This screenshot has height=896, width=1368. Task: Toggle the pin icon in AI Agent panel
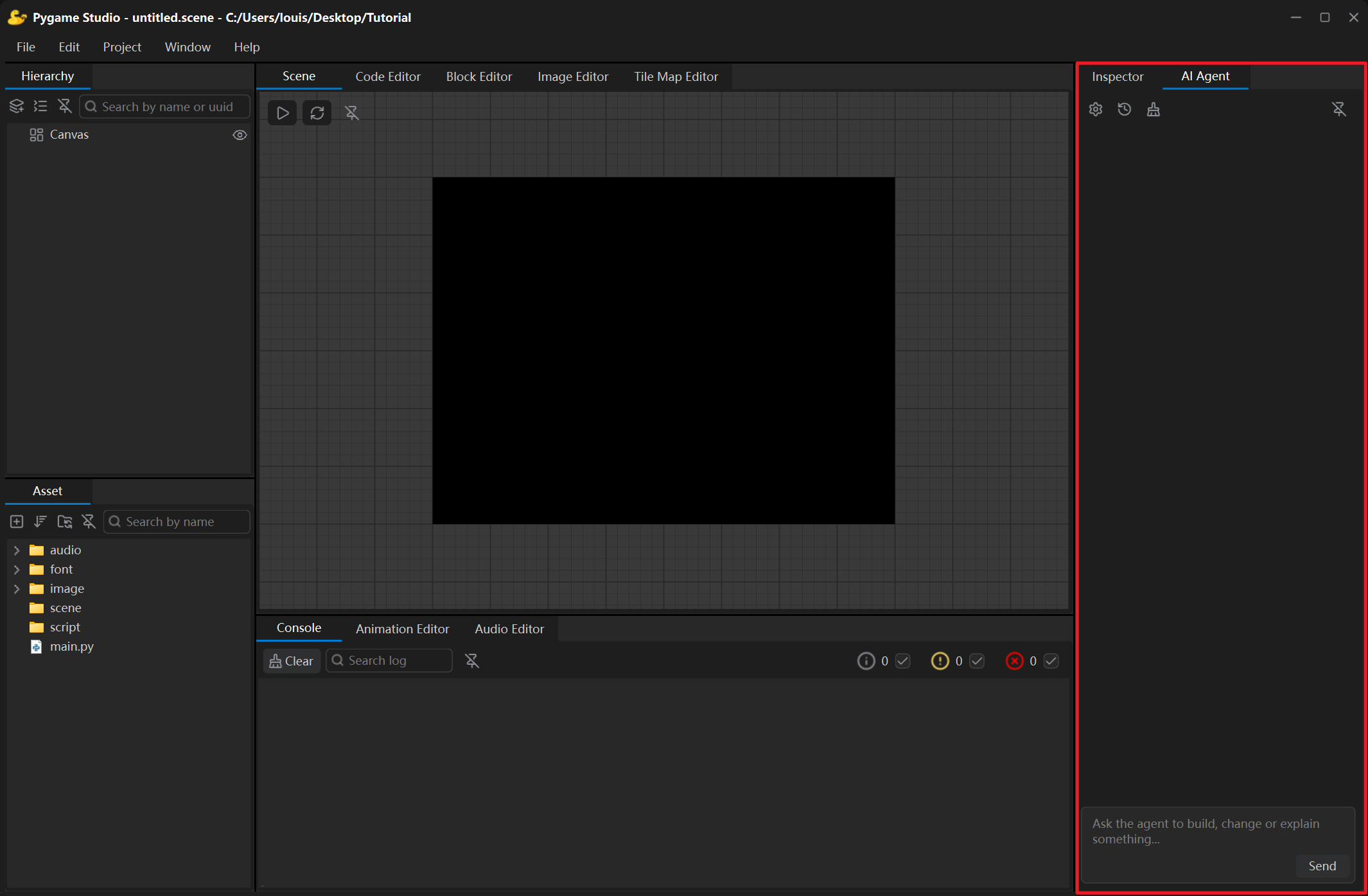click(1339, 109)
